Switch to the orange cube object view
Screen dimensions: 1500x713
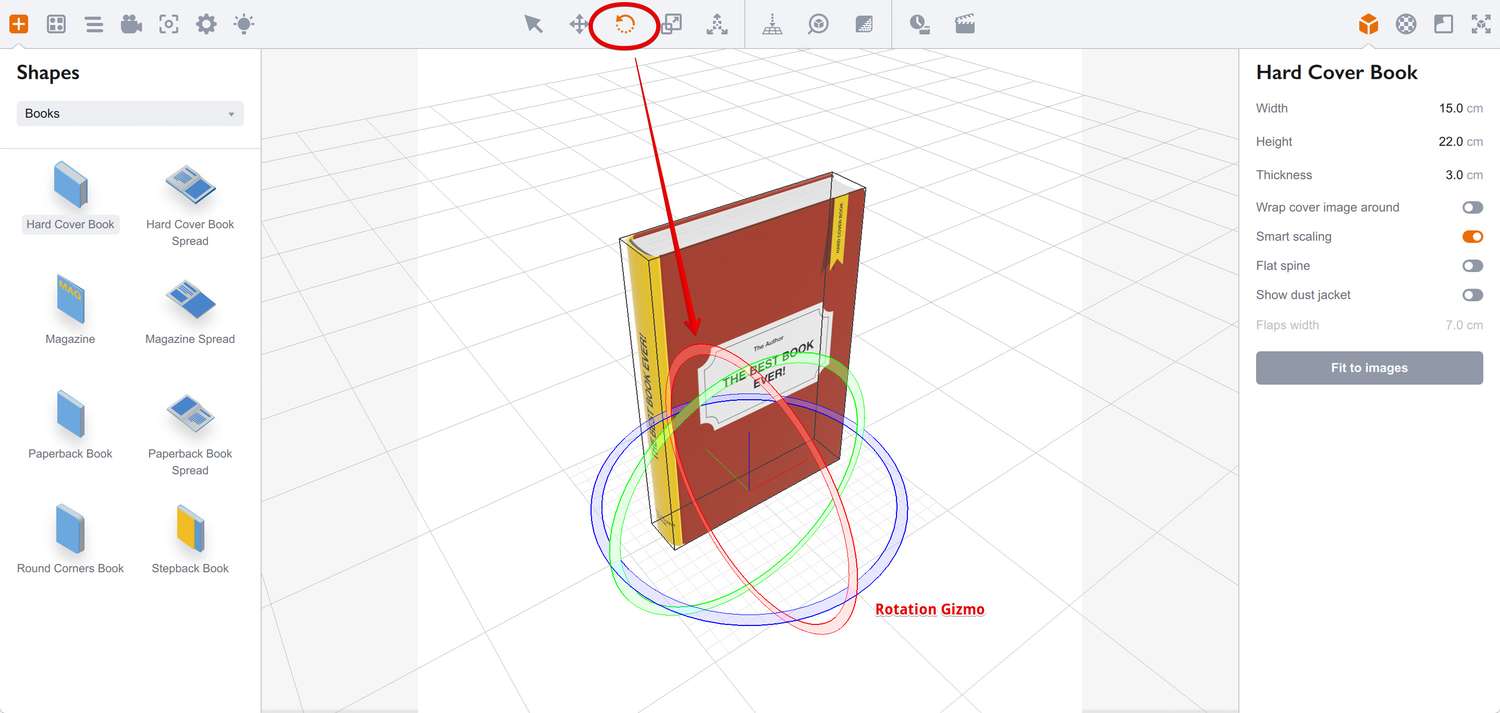pos(1369,24)
